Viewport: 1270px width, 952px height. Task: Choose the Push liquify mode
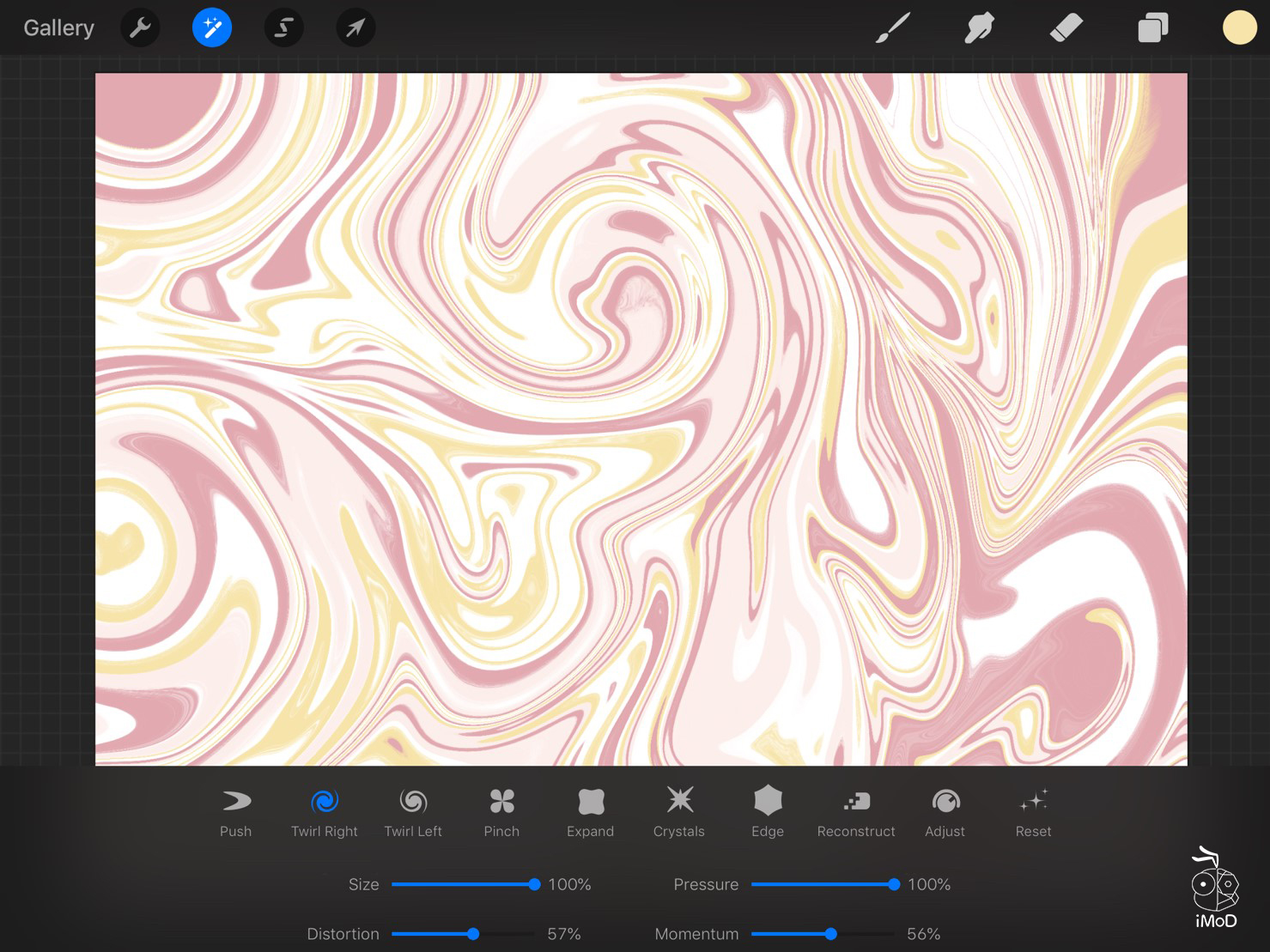pos(235,812)
